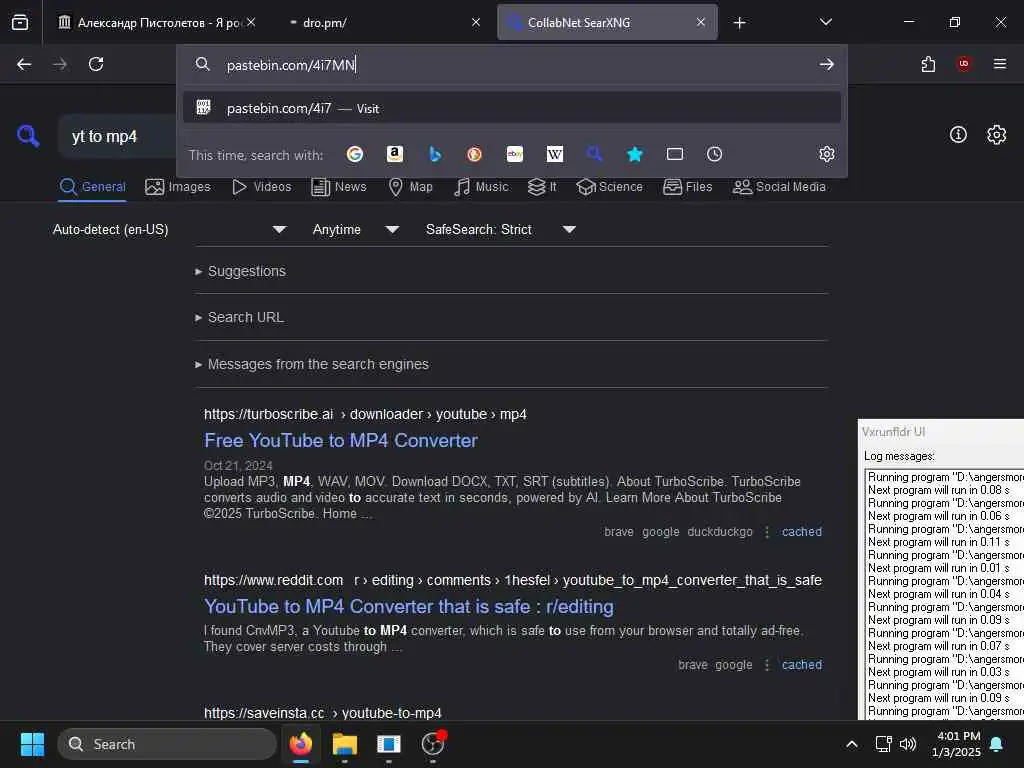Open the Firefox hamburger menu

coord(1000,64)
